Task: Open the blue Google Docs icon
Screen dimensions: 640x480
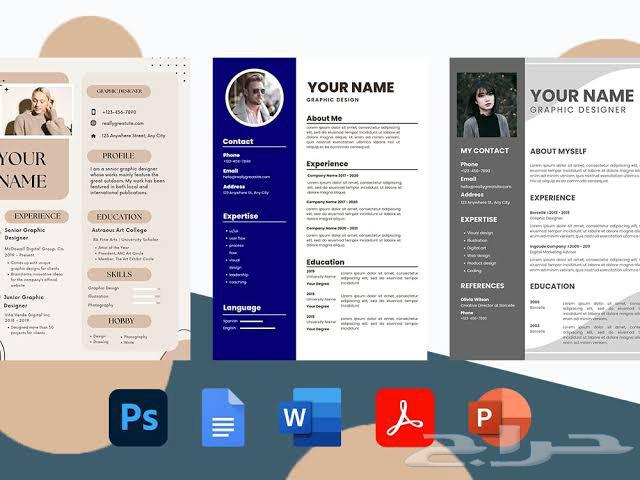Action: coord(223,418)
